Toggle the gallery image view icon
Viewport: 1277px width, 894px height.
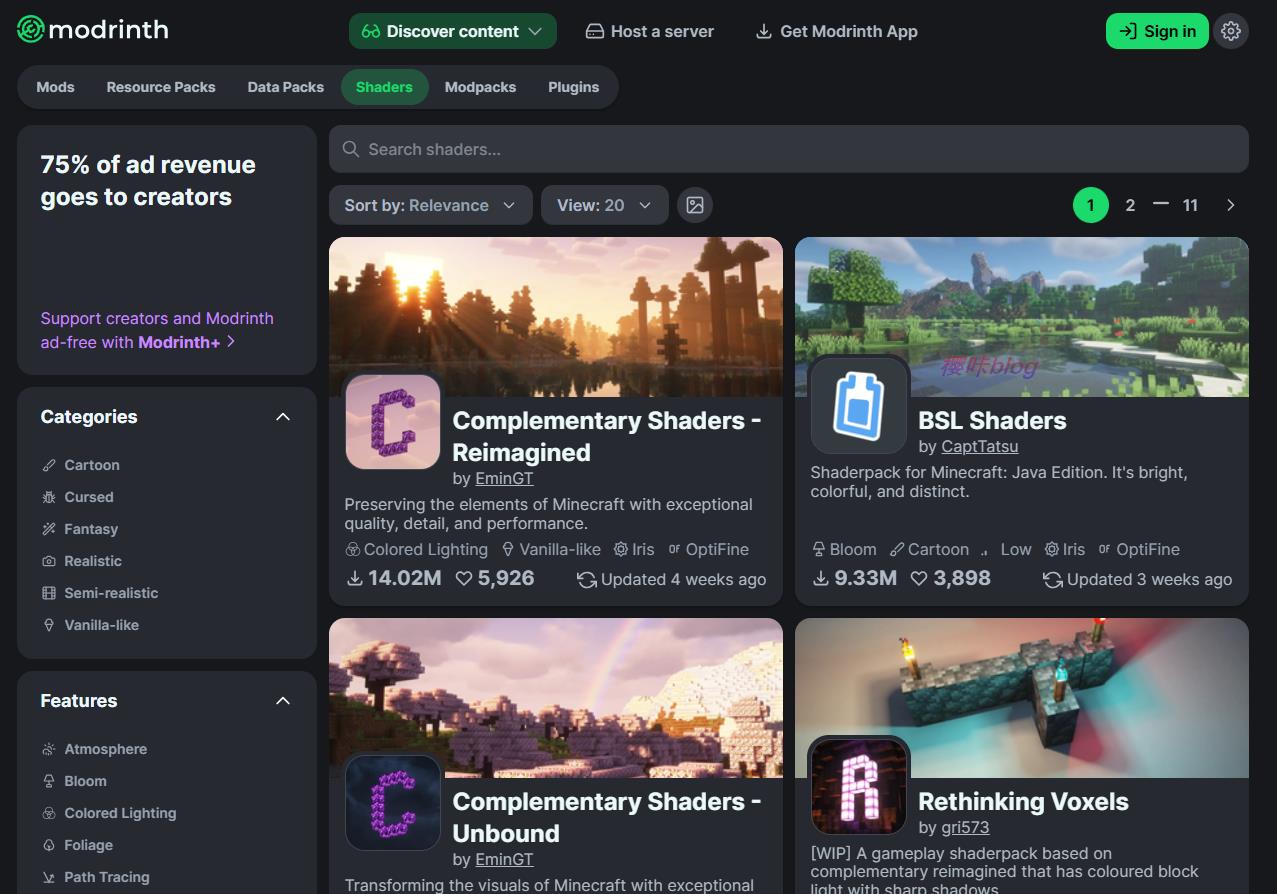695,205
